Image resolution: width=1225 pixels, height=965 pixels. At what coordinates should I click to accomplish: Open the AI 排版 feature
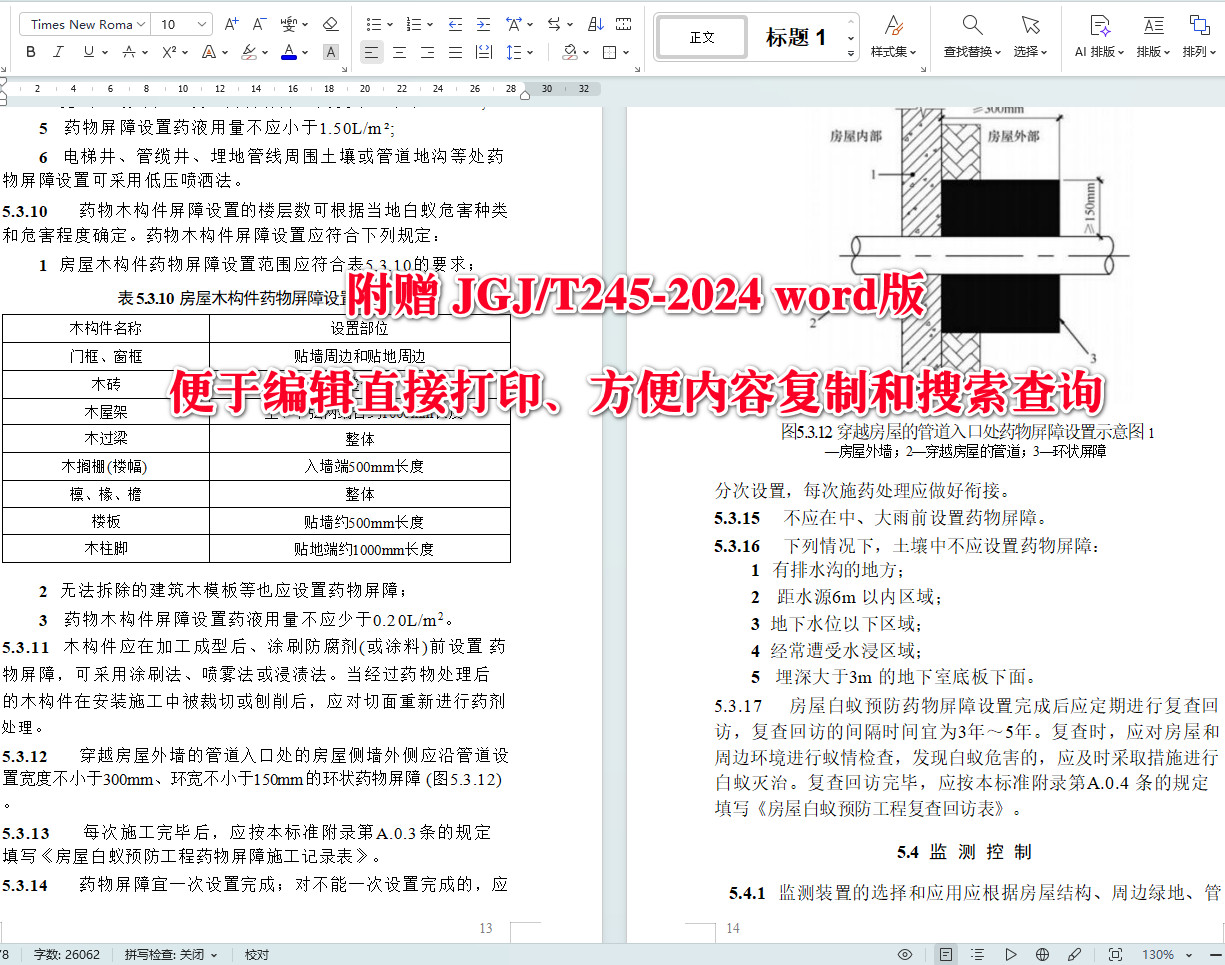pos(1097,37)
